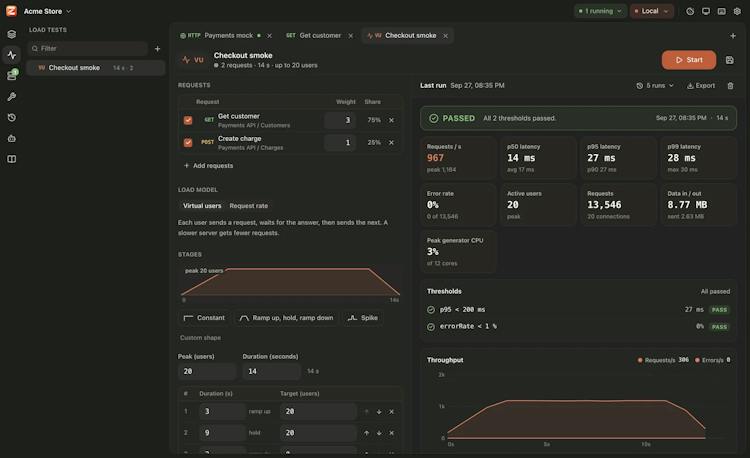Uncheck the Create charge request checkbox
Viewport: 750px width, 458px height.
pos(188,142)
